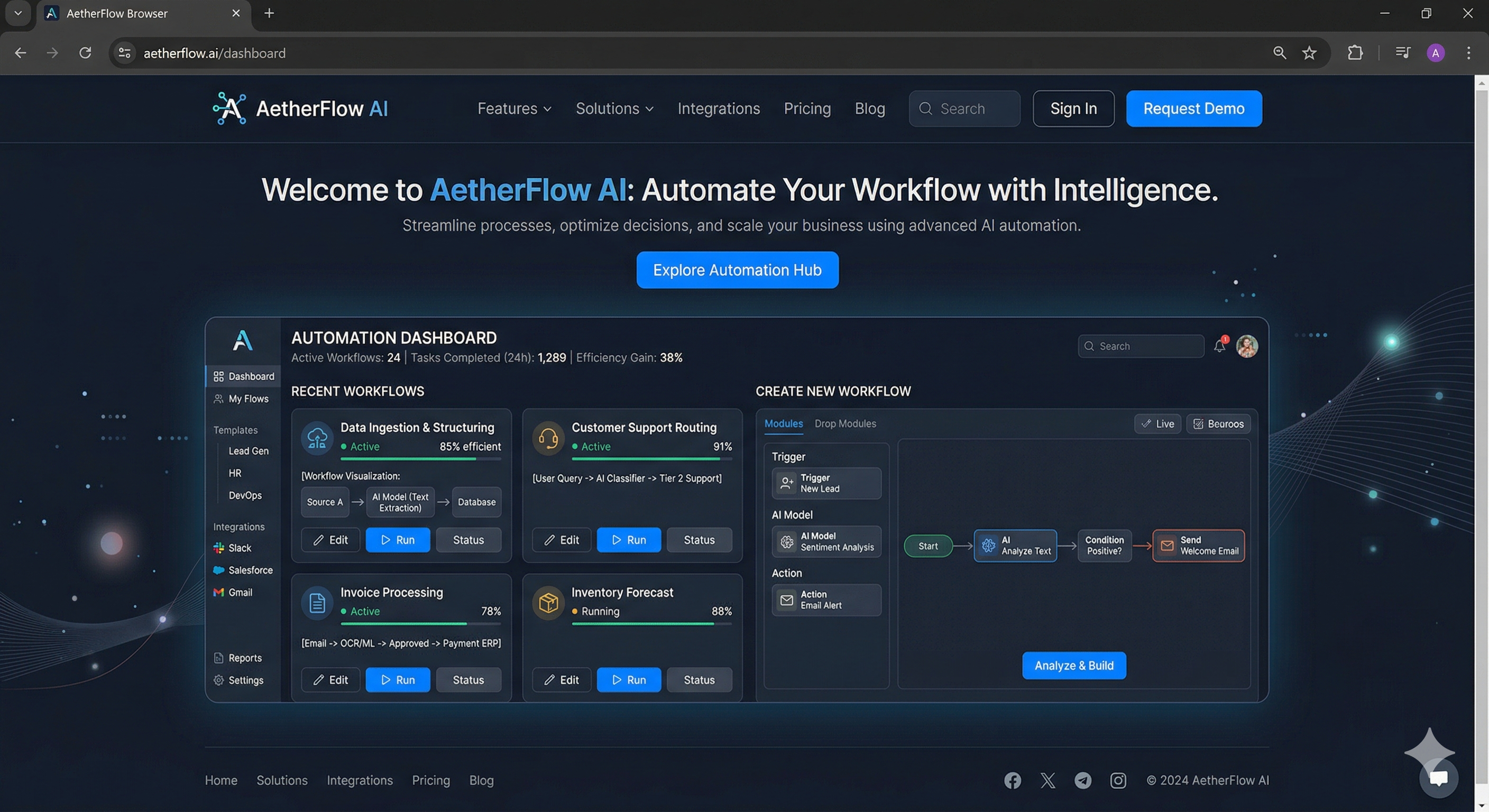Bookmark this page with the star icon

coord(1309,52)
